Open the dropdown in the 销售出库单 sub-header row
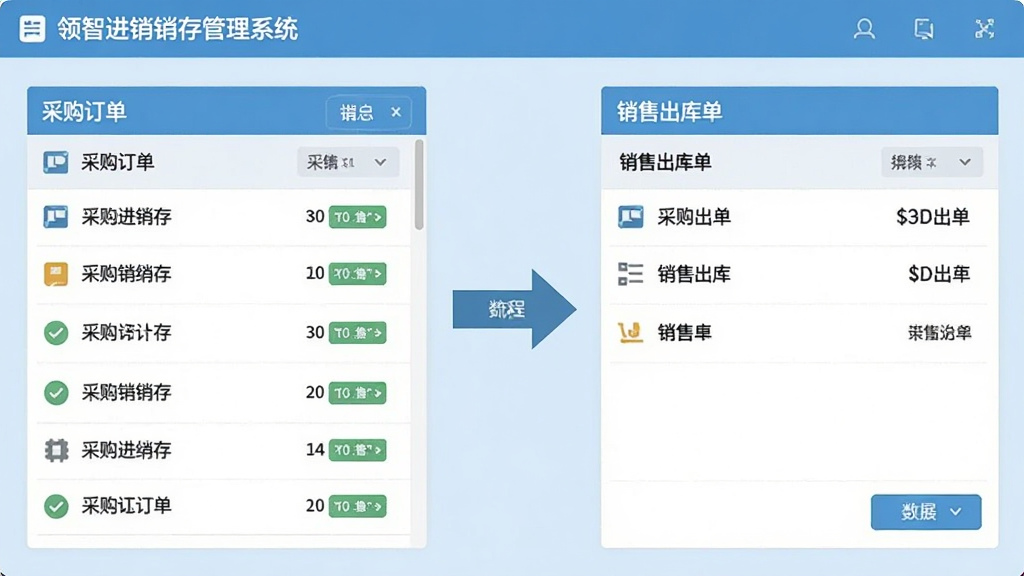Image resolution: width=1024 pixels, height=576 pixels. [932, 162]
